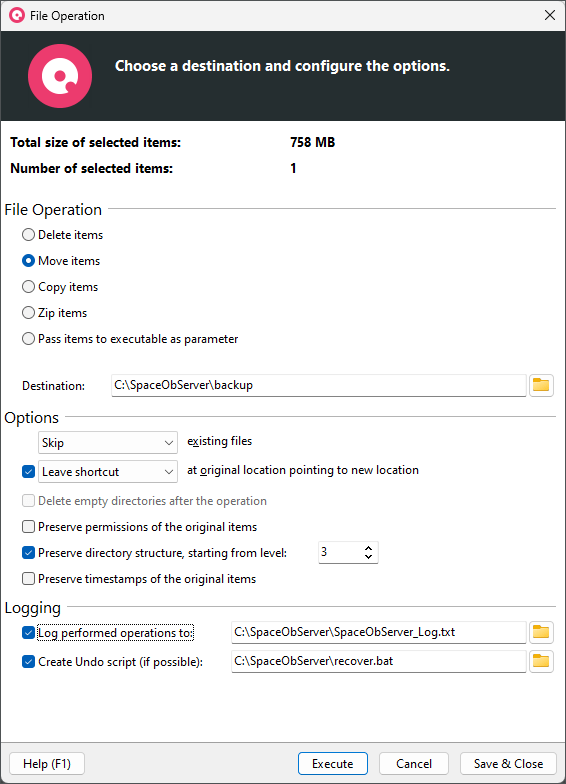This screenshot has width=566, height=784.
Task: Increase directory level with up arrow
Action: (368, 548)
